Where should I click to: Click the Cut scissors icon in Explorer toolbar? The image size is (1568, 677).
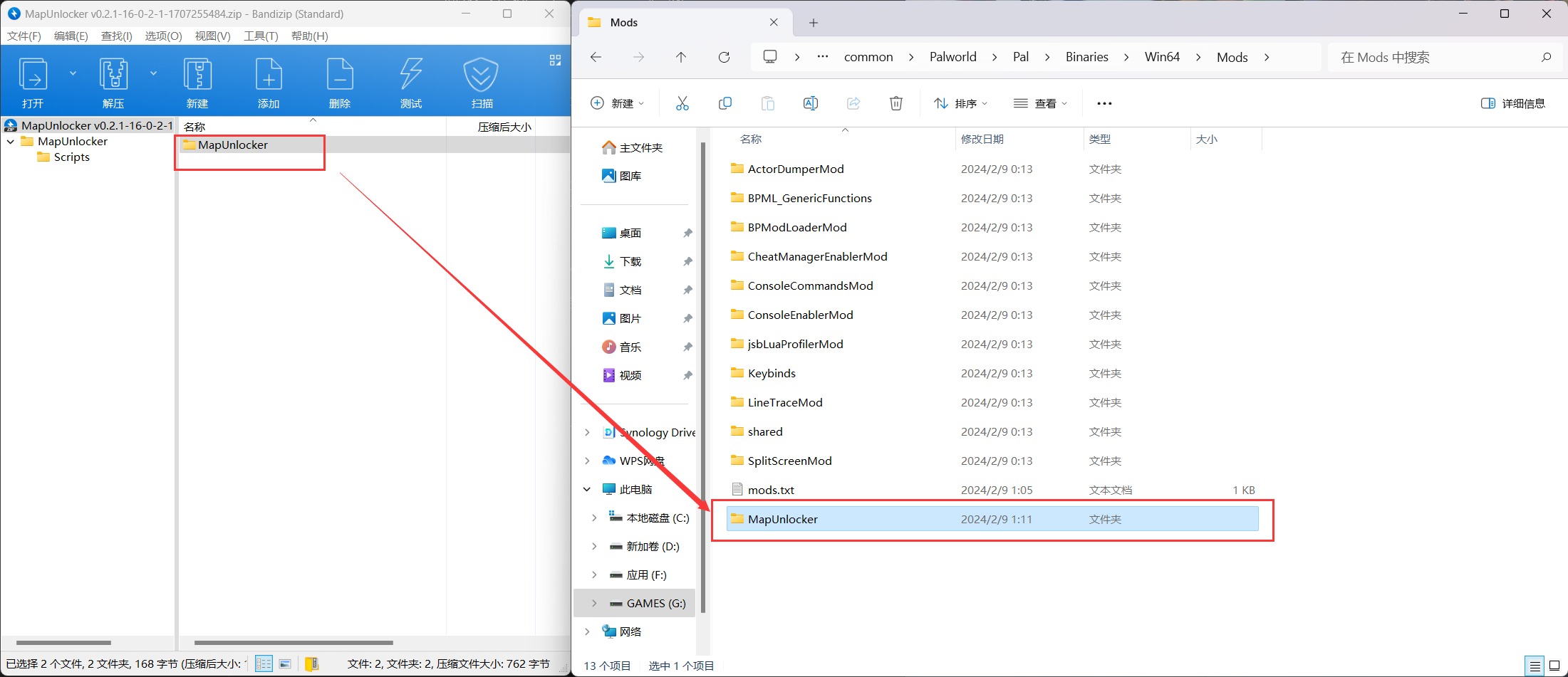(682, 103)
